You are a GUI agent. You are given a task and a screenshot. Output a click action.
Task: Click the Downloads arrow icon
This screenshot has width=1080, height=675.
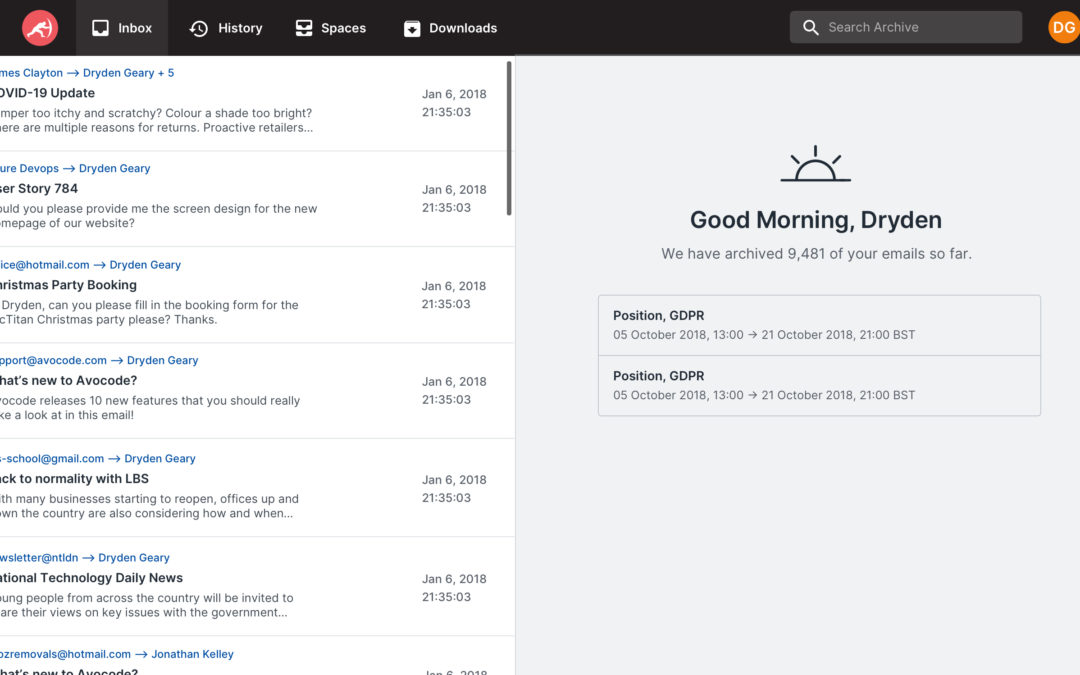click(412, 28)
